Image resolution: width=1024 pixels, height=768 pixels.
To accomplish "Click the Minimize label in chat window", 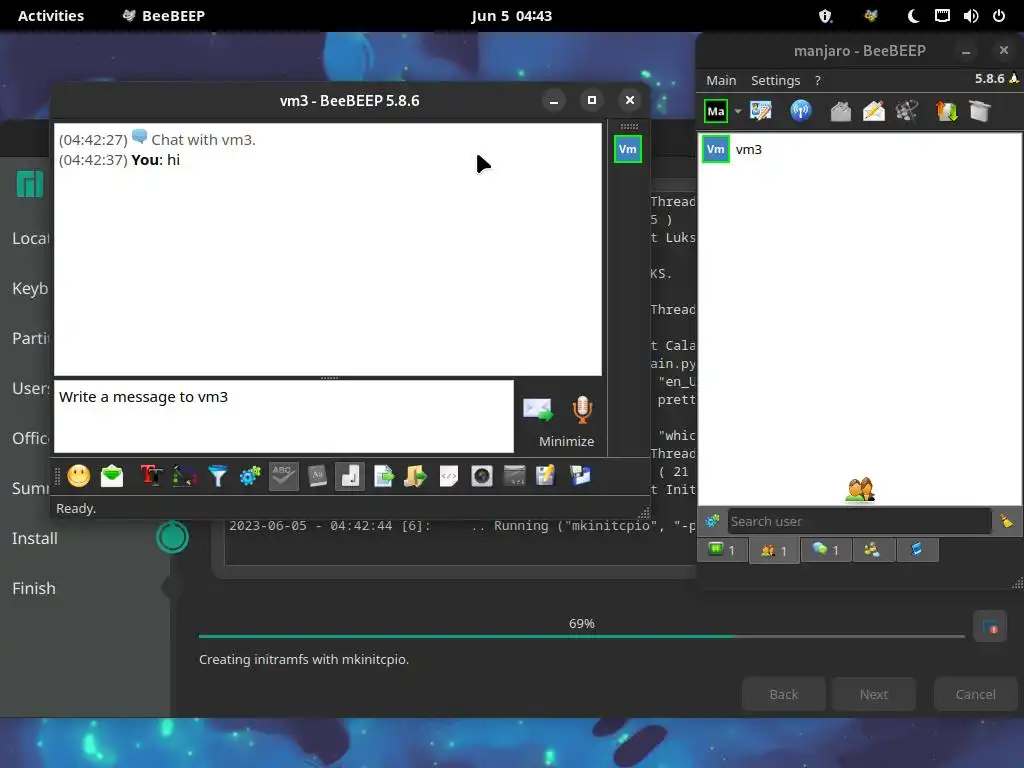I will 566,441.
